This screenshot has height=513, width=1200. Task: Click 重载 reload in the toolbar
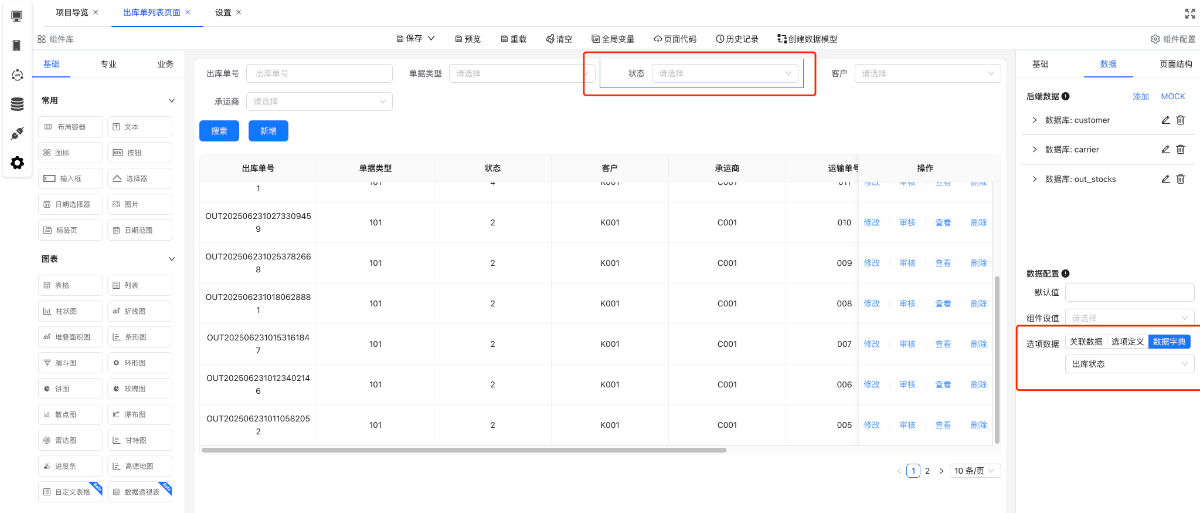pyautogui.click(x=513, y=39)
